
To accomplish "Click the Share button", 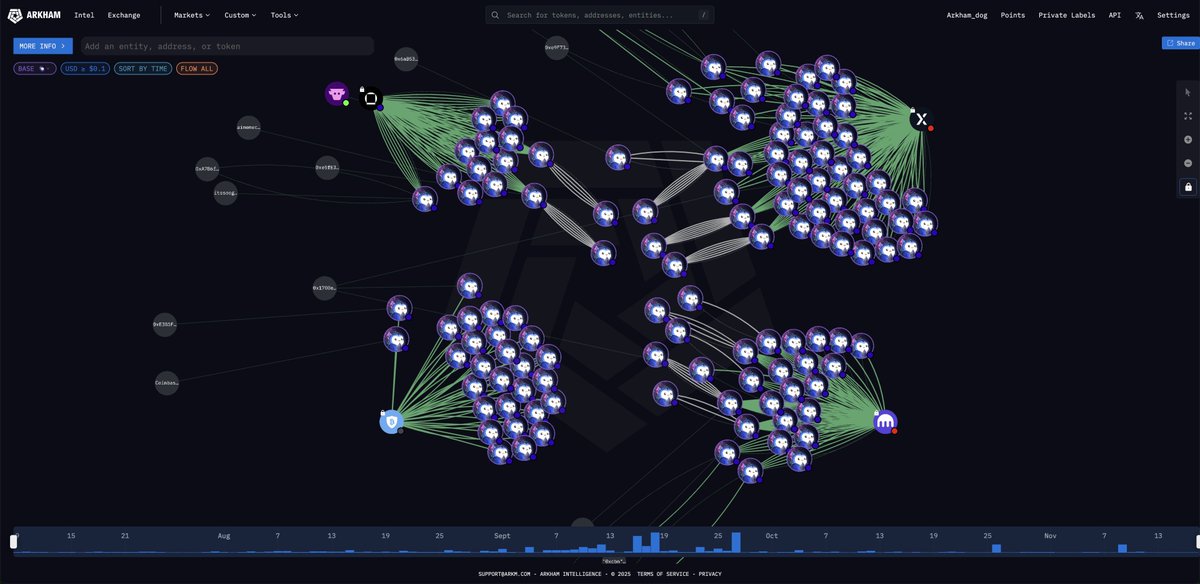I will 1181,43.
